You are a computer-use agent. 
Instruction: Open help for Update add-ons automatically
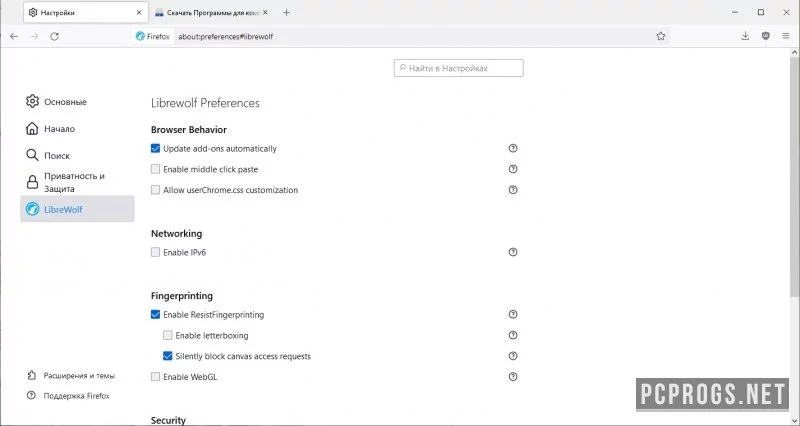(513, 148)
